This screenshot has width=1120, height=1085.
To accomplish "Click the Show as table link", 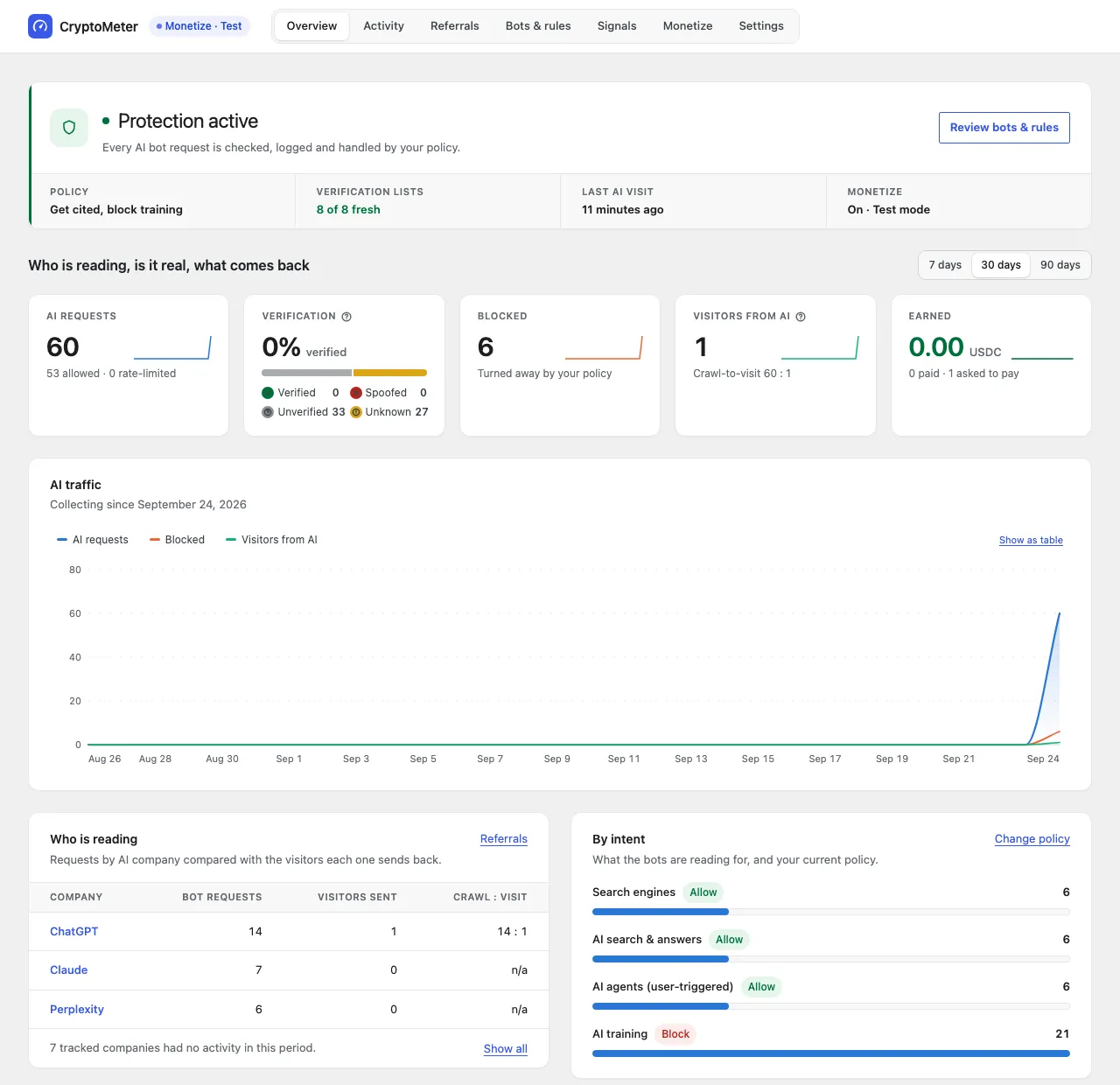I will [x=1031, y=540].
